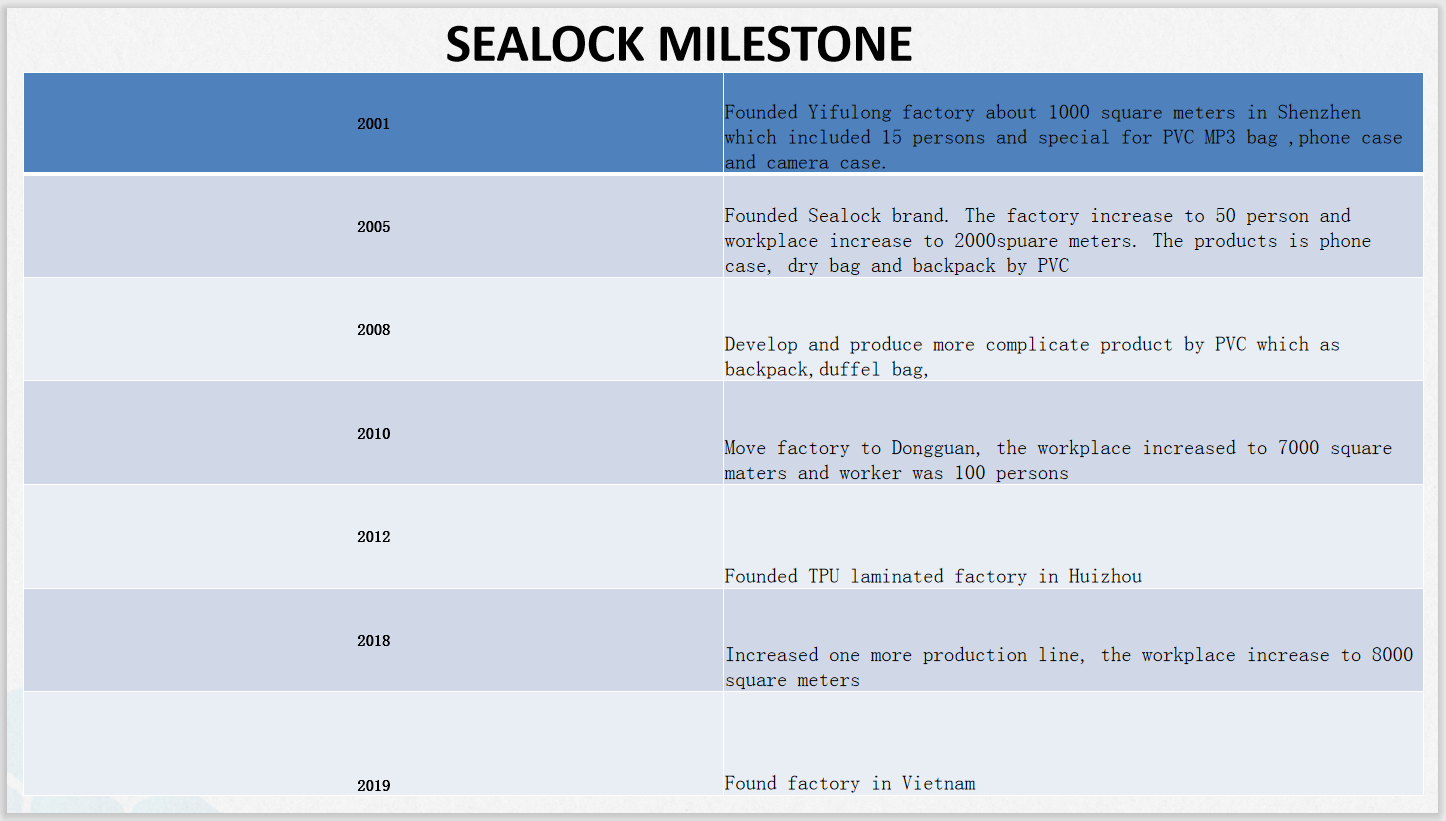Select the 2012 year cell
The width and height of the screenshot is (1446, 821).
point(373,537)
